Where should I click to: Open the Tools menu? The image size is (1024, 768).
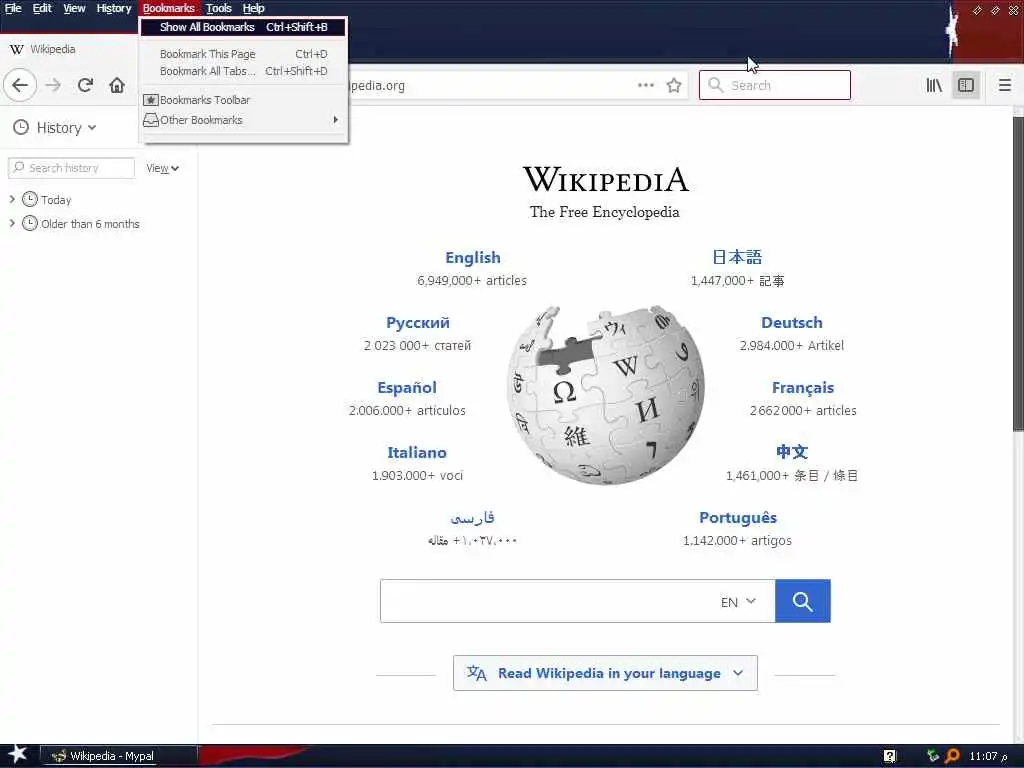pyautogui.click(x=219, y=8)
